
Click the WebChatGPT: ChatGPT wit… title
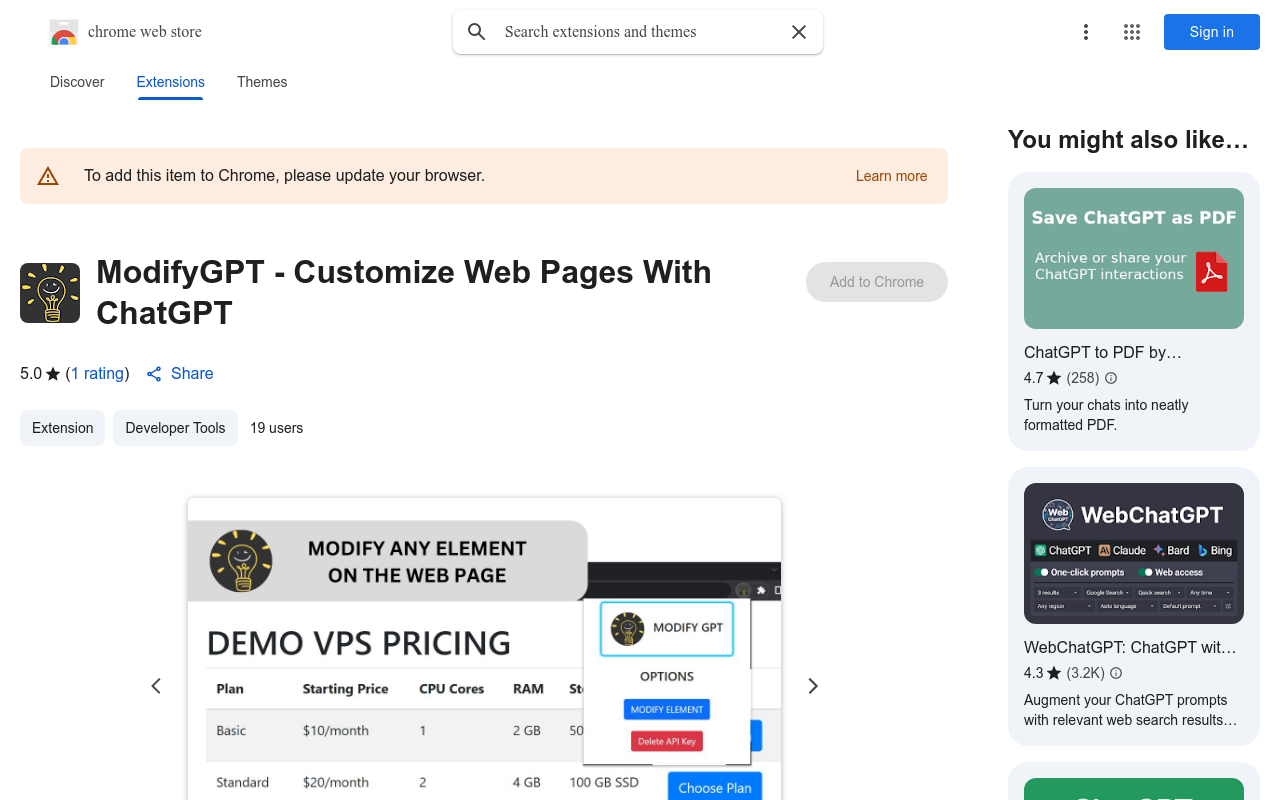point(1131,648)
